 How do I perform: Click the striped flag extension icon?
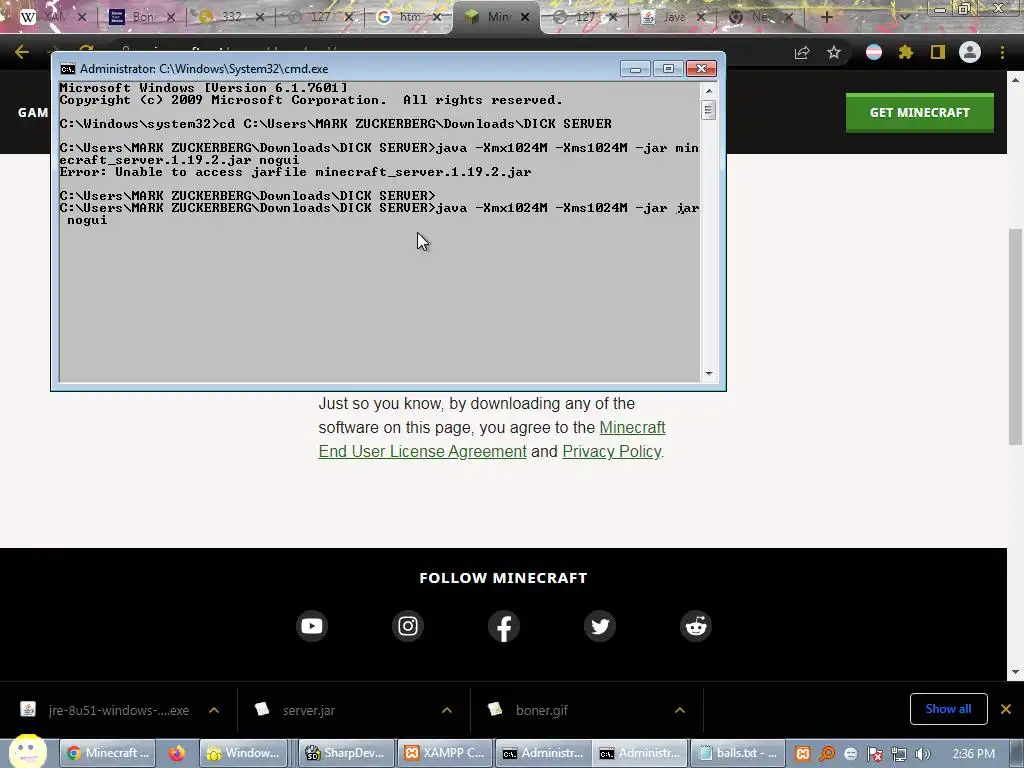point(874,52)
